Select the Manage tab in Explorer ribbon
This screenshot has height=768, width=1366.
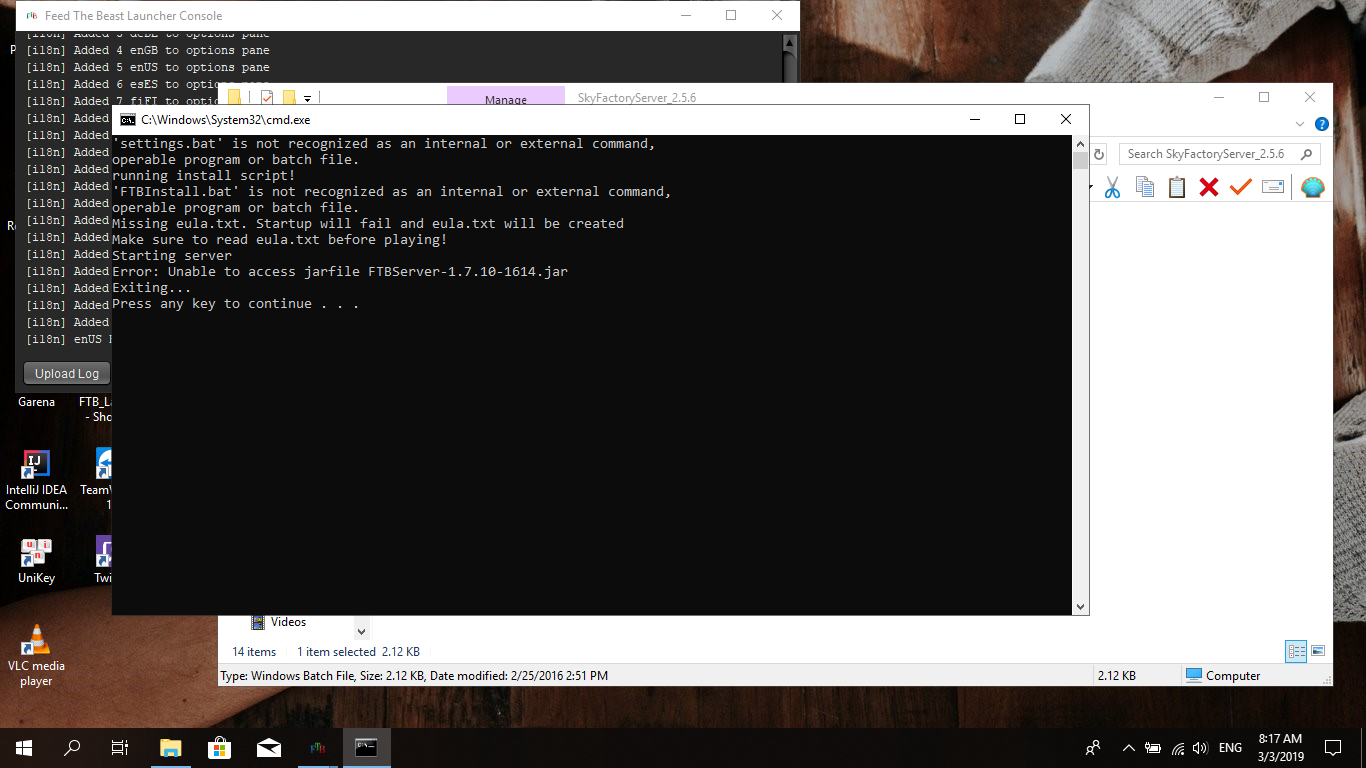pos(506,96)
